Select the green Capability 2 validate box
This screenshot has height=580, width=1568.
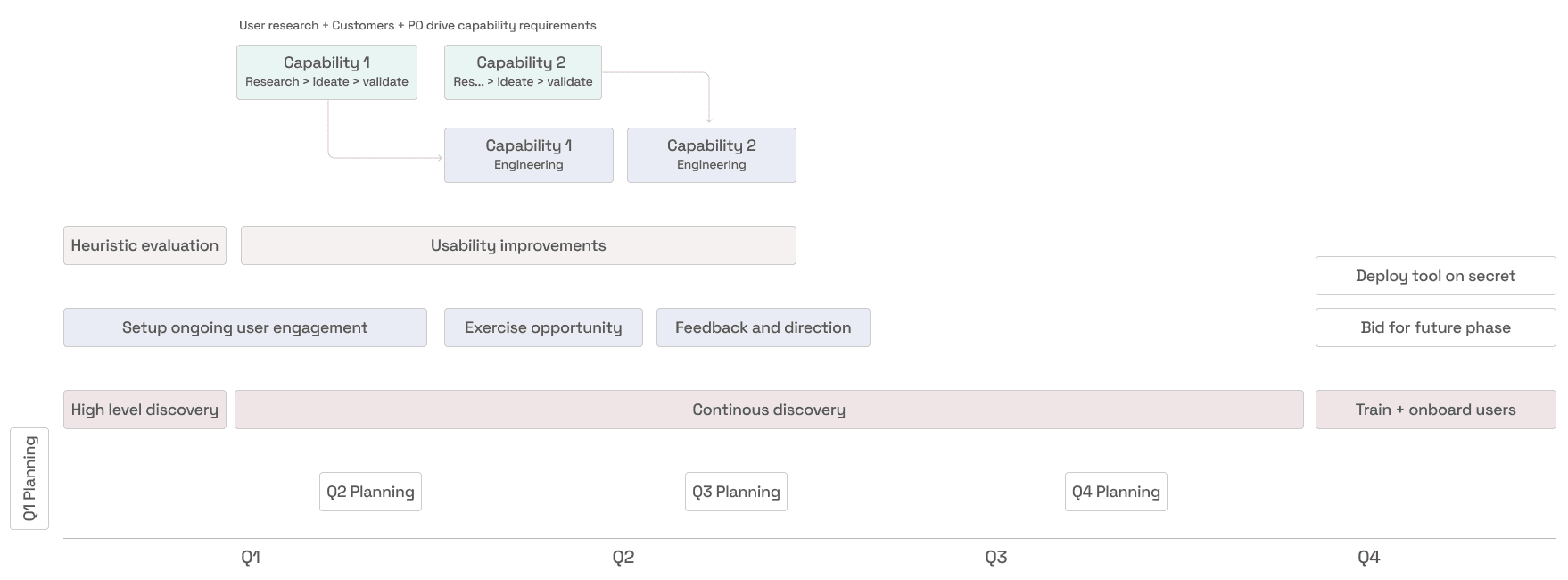[523, 72]
